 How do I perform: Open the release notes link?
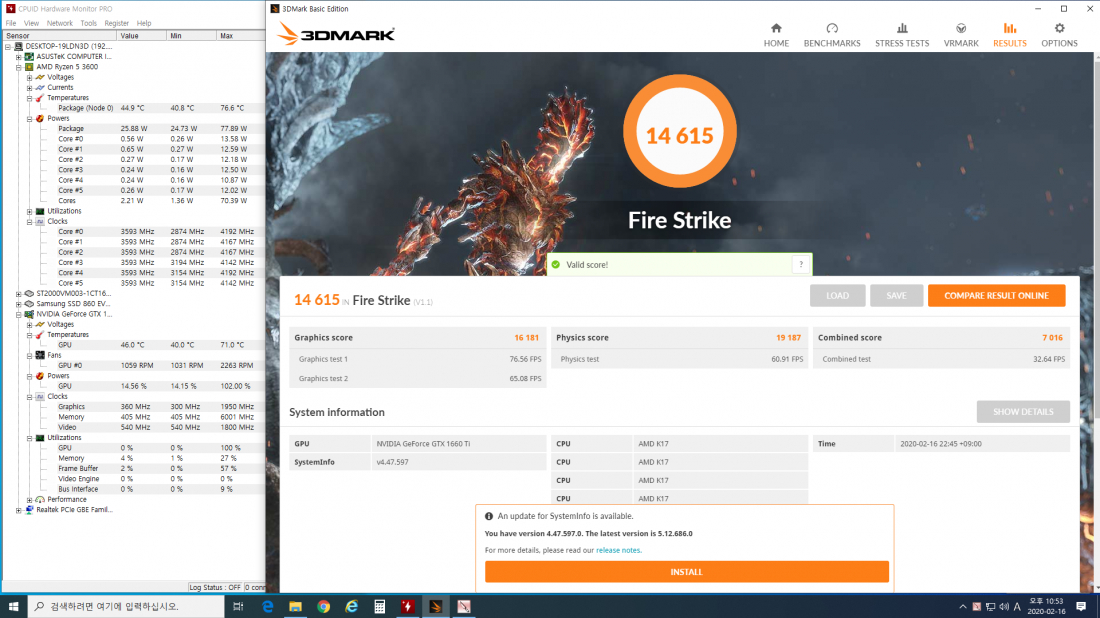click(618, 549)
